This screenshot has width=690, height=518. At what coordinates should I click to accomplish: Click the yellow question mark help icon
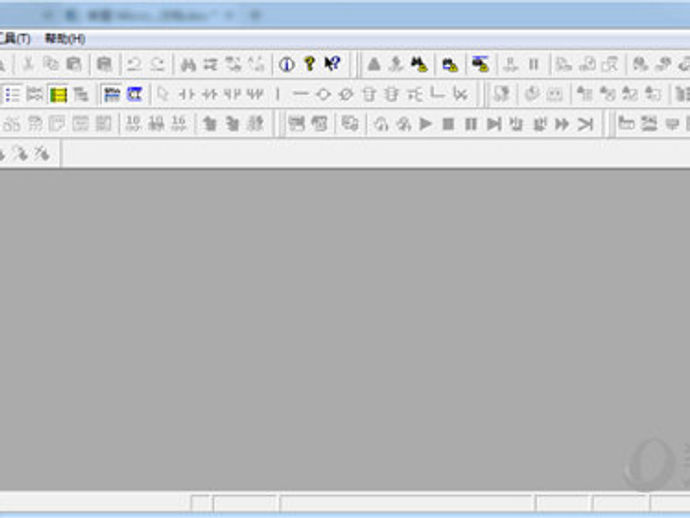[310, 64]
